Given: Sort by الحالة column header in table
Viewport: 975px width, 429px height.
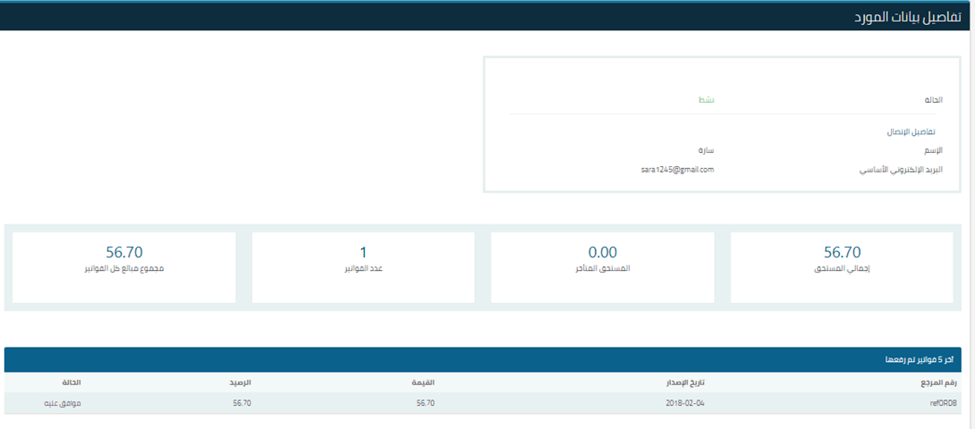Looking at the screenshot, I should (x=72, y=382).
